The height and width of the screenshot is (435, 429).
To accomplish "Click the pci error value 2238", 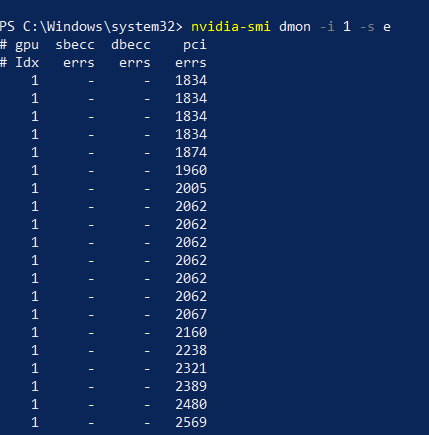I will tap(191, 351).
